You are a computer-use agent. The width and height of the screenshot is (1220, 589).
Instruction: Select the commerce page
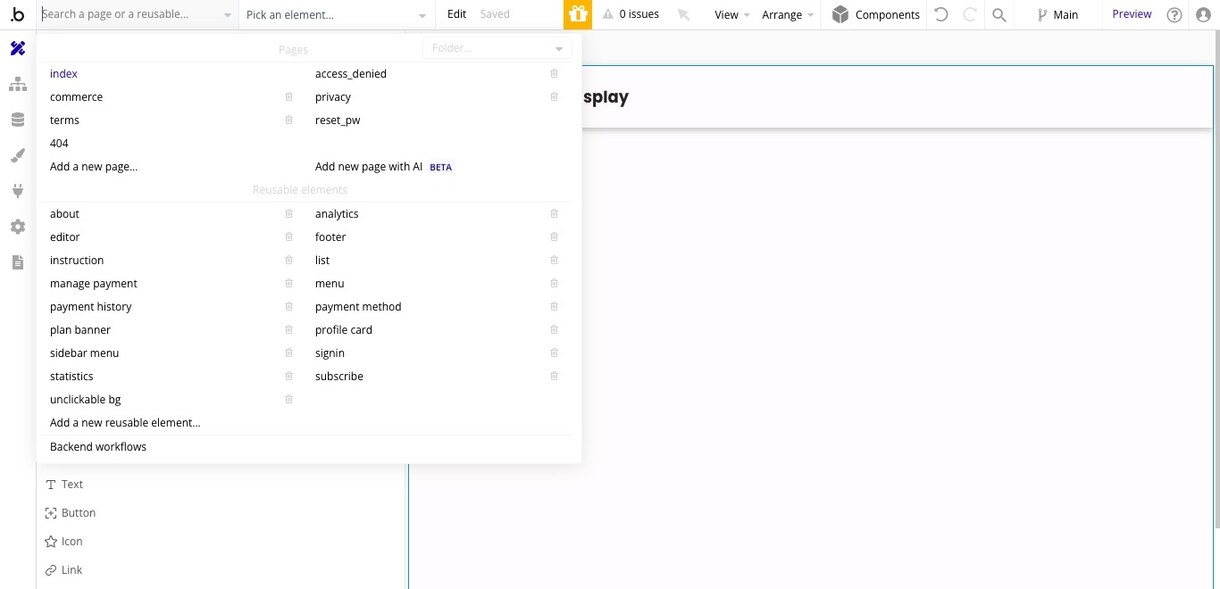pyautogui.click(x=76, y=97)
